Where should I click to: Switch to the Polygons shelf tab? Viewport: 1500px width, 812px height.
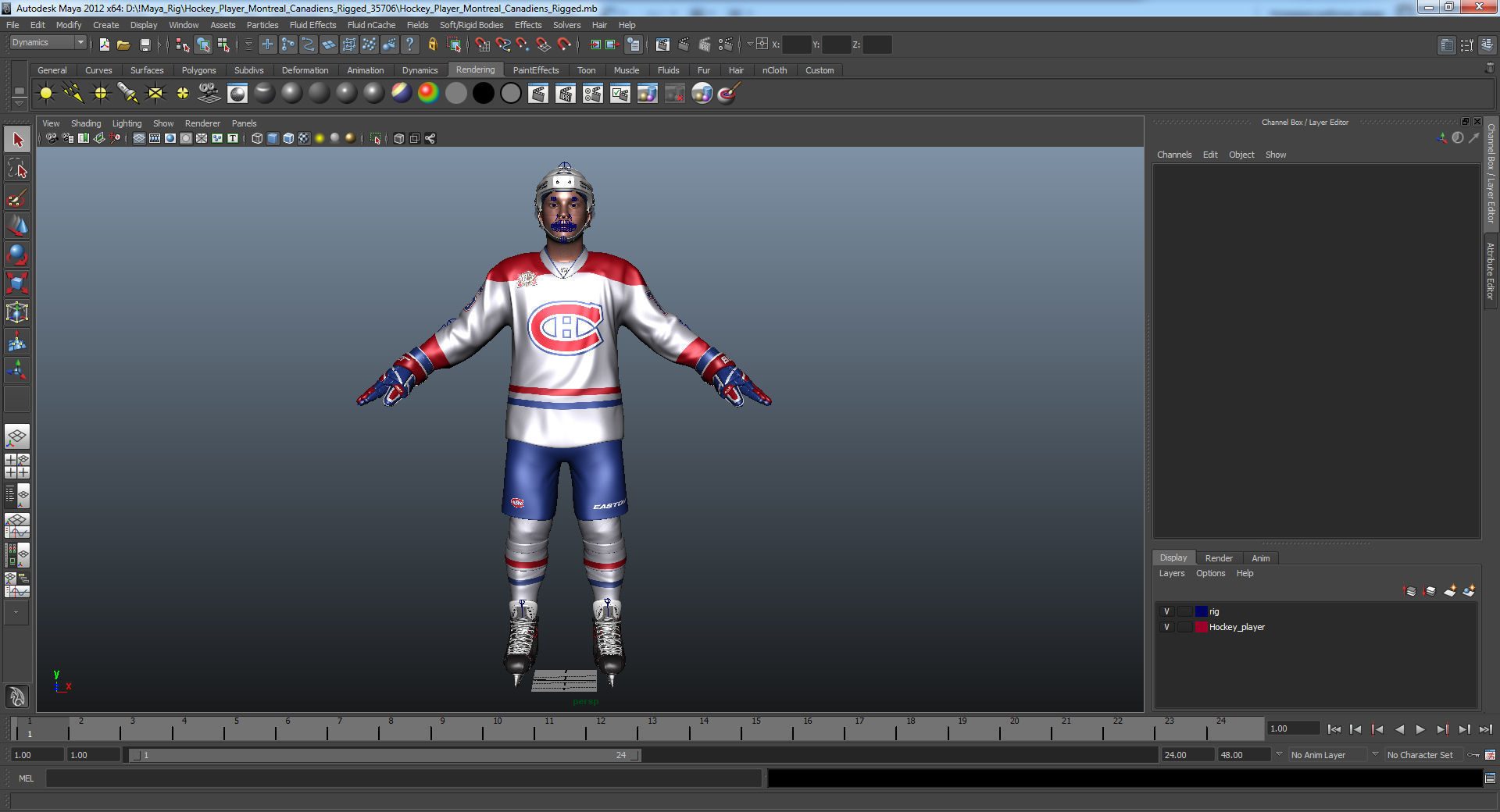(198, 70)
